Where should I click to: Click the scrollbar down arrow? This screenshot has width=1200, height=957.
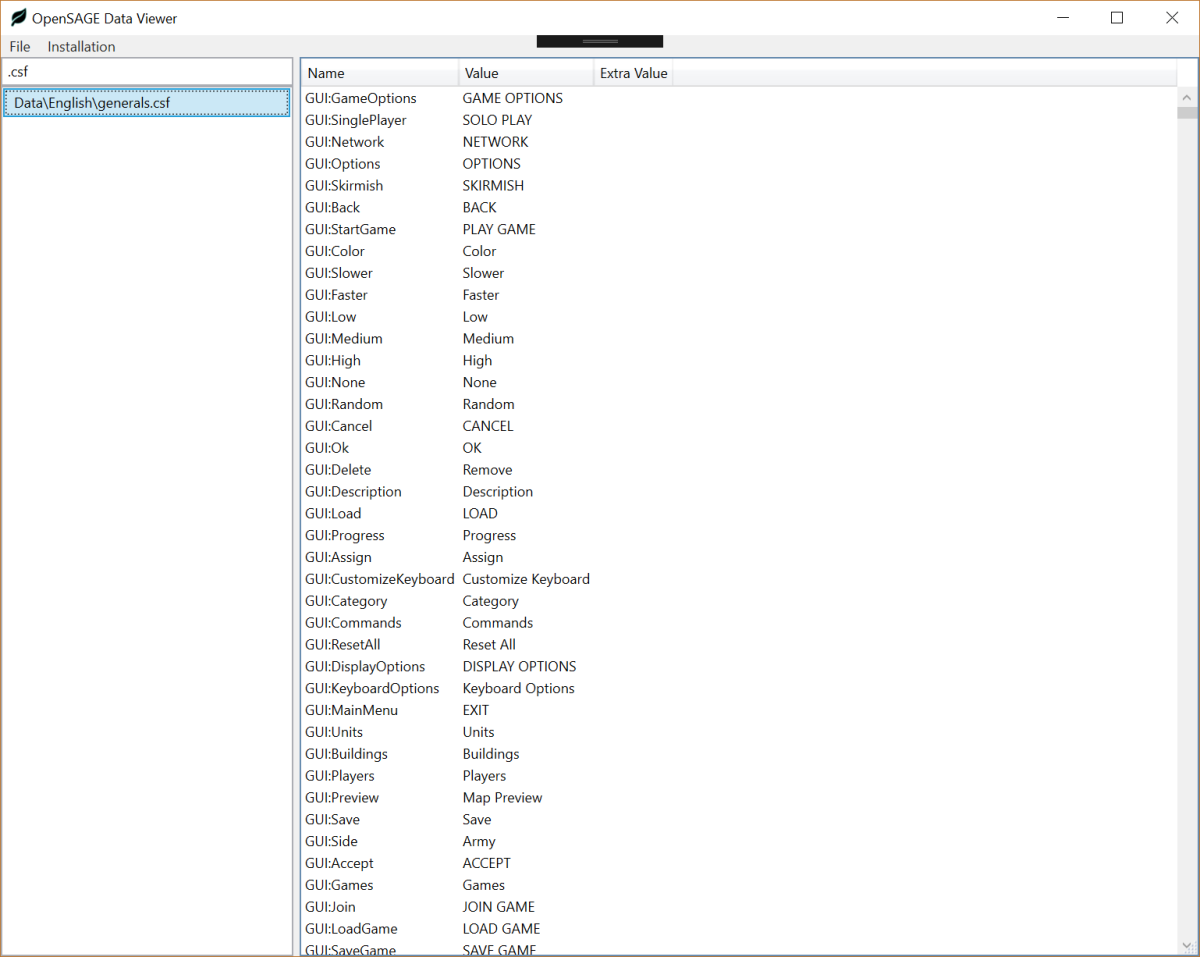click(x=1188, y=944)
